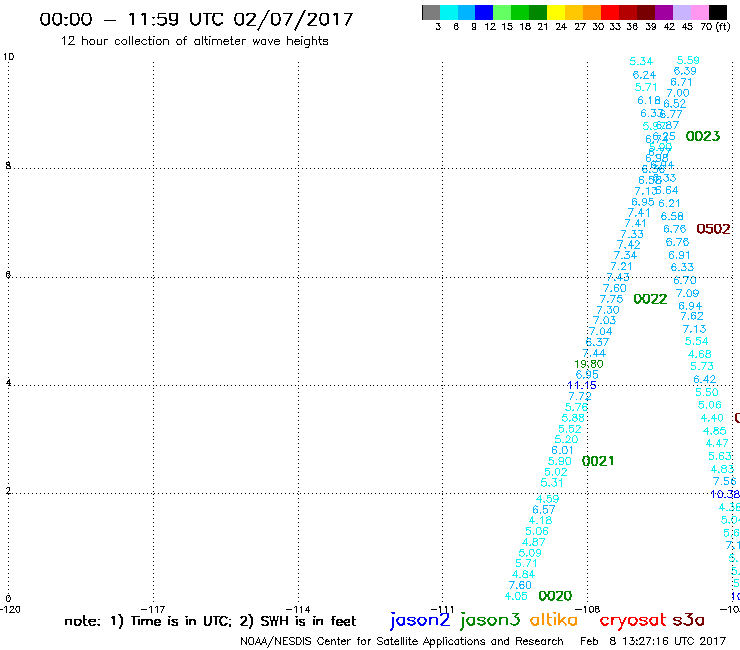
Task: Click the 6.42 wave height value
Action: point(704,380)
